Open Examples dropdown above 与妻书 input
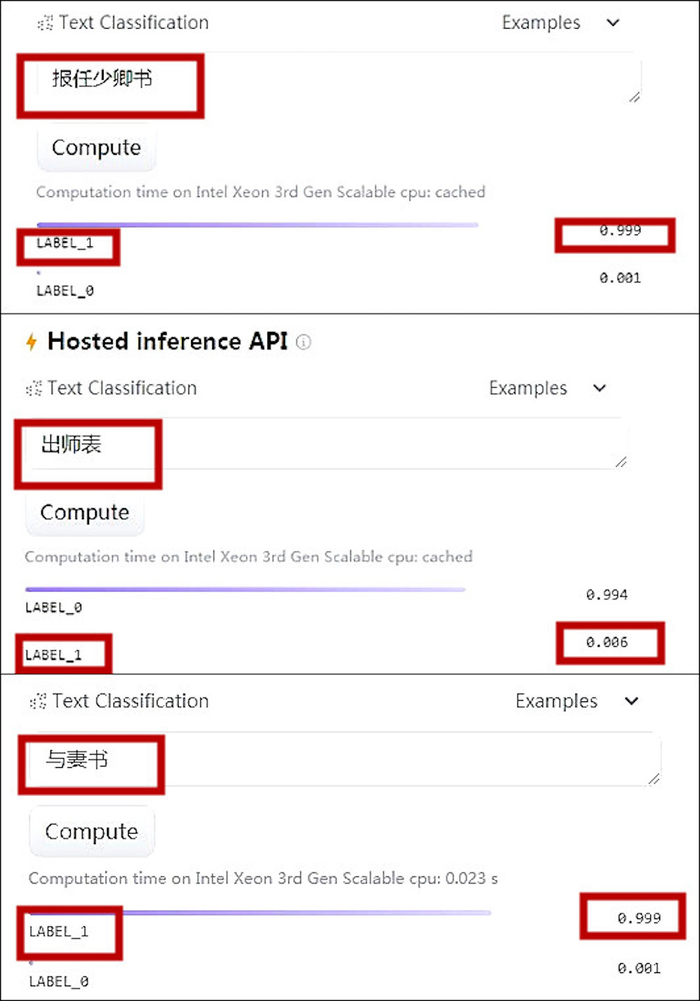 coord(576,702)
